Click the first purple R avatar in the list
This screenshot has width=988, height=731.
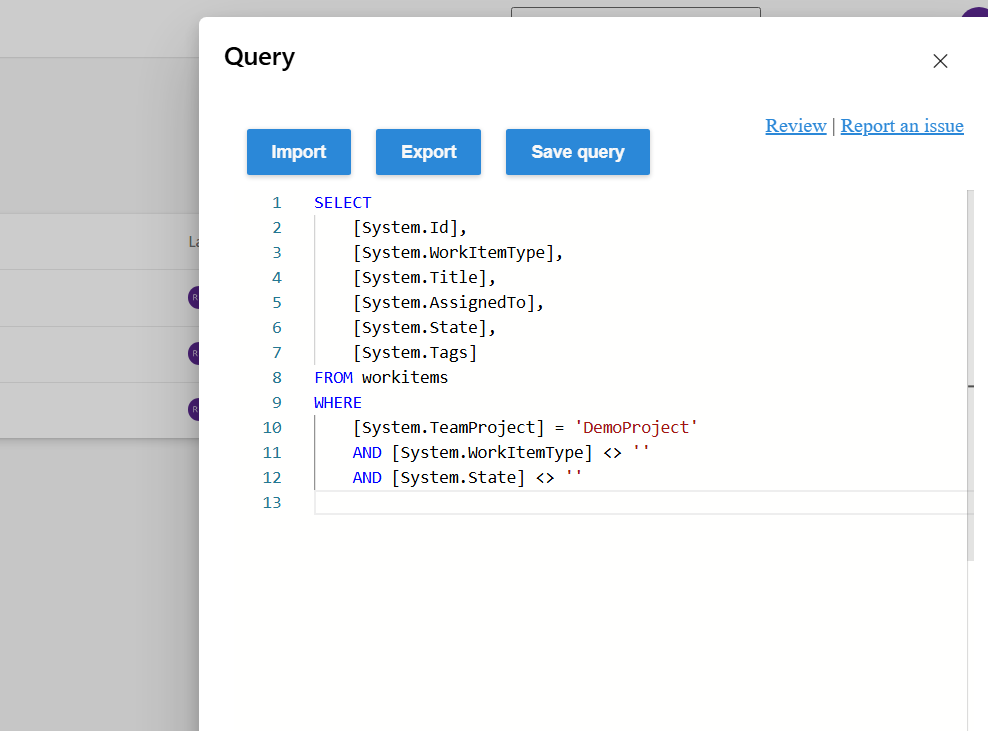(196, 297)
